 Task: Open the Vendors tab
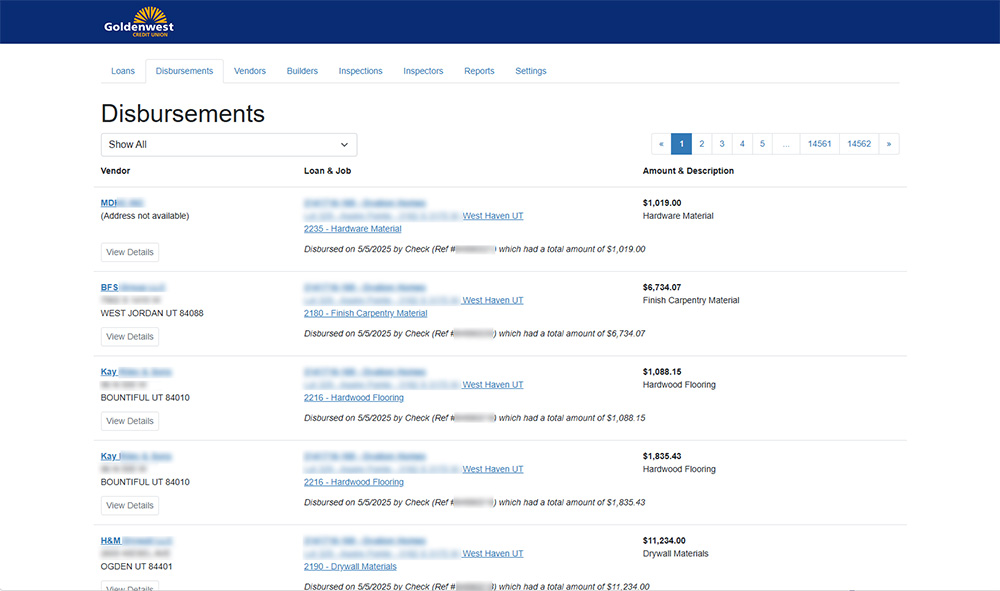(249, 71)
